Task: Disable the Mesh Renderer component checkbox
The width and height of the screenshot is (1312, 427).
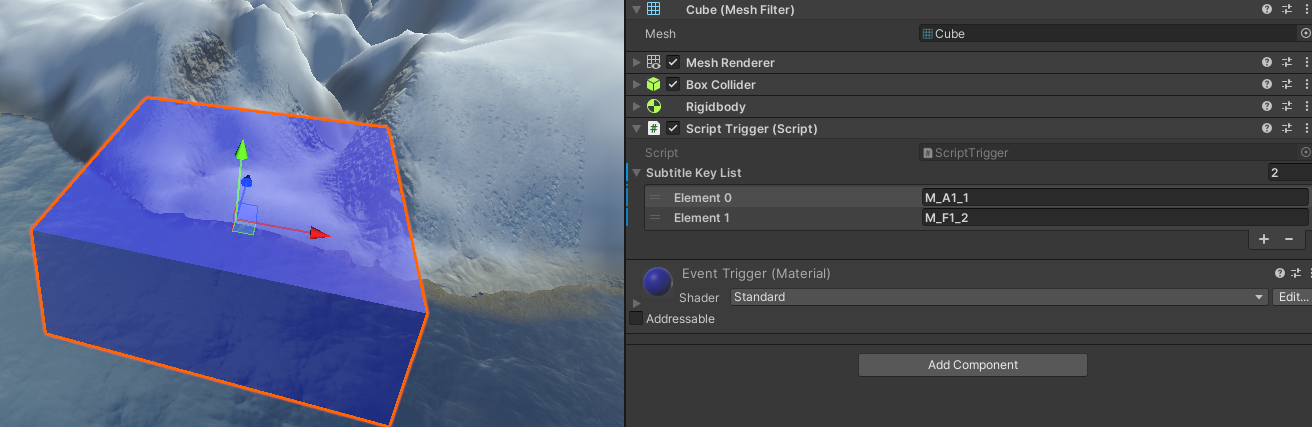Action: coord(673,62)
